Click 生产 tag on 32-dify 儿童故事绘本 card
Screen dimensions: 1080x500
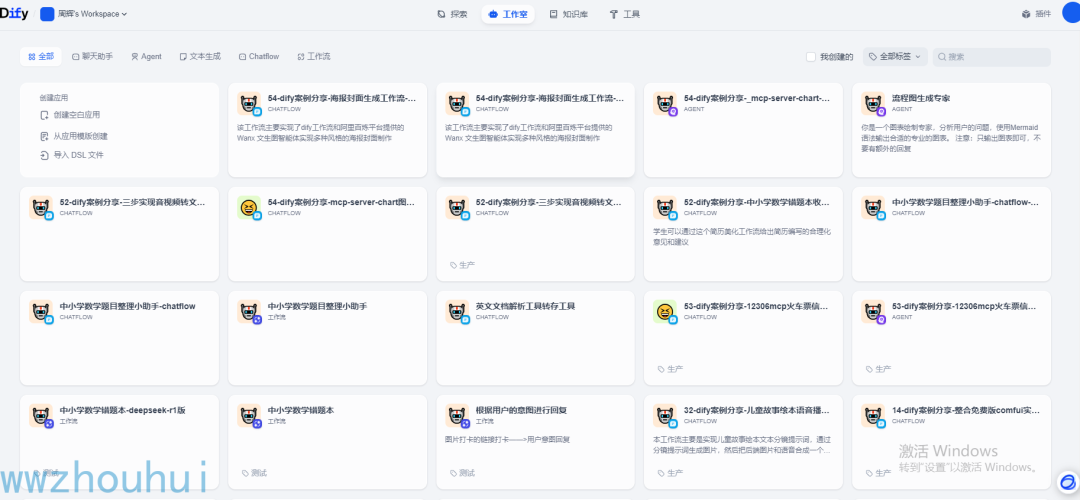coord(670,473)
